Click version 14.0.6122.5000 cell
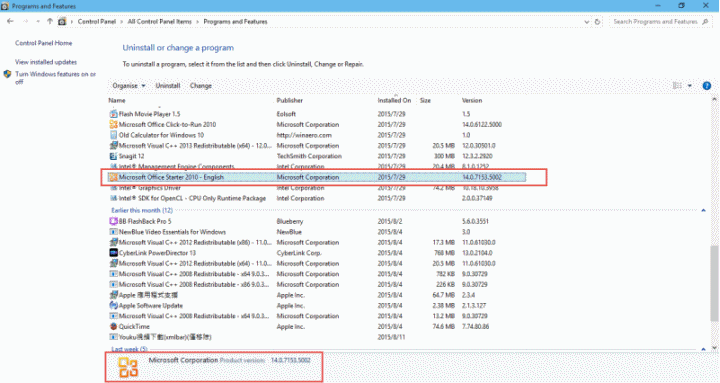Image resolution: width=720 pixels, height=383 pixels. [x=482, y=124]
